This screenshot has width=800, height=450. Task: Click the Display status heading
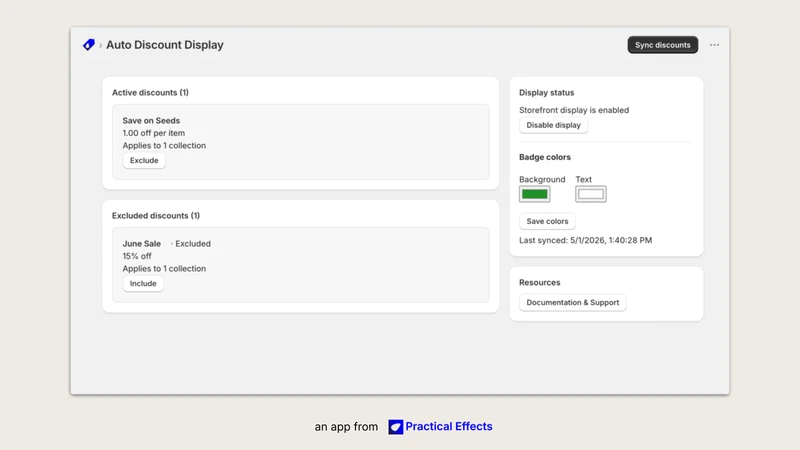546,92
